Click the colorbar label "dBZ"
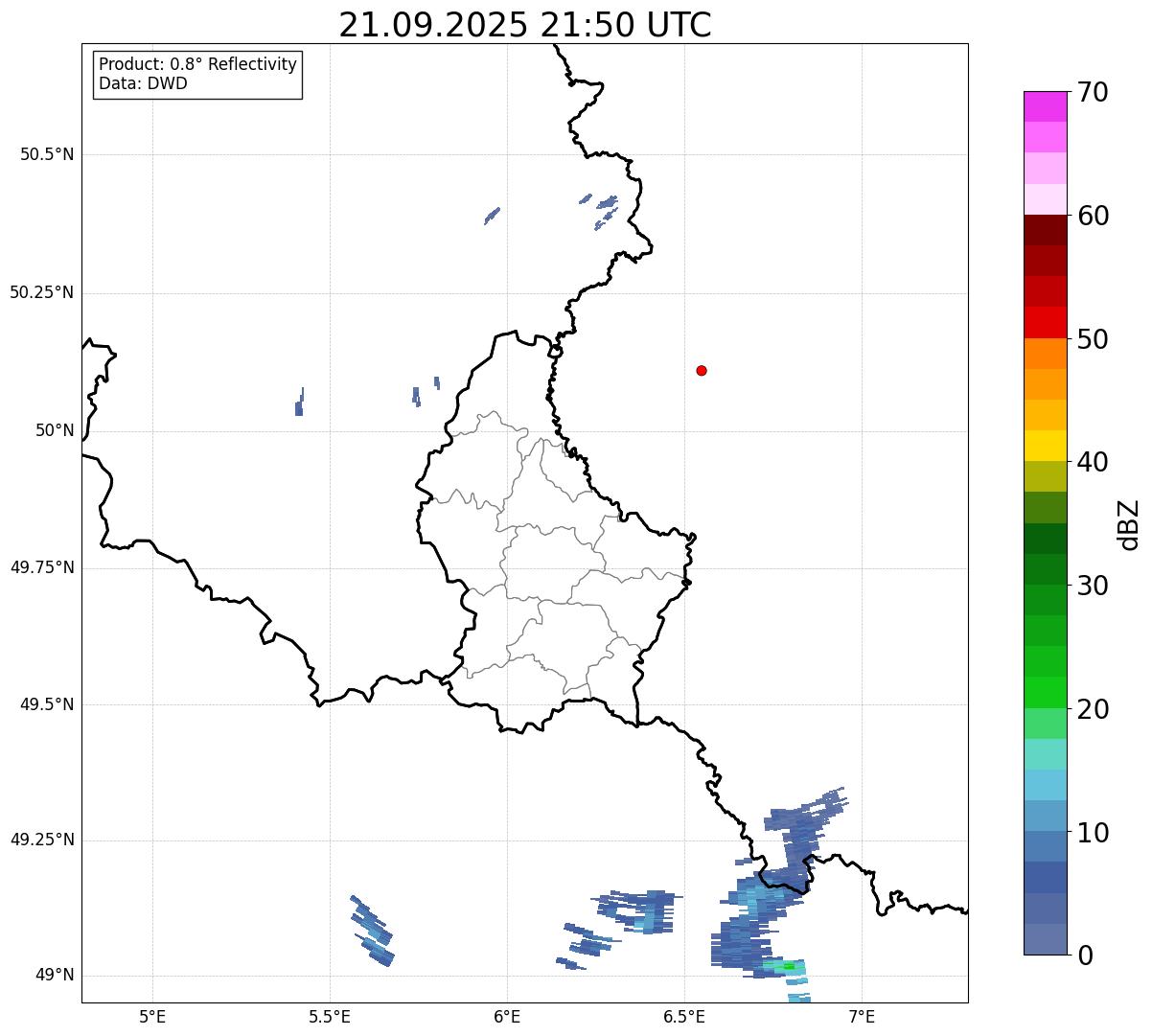 pos(1129,524)
